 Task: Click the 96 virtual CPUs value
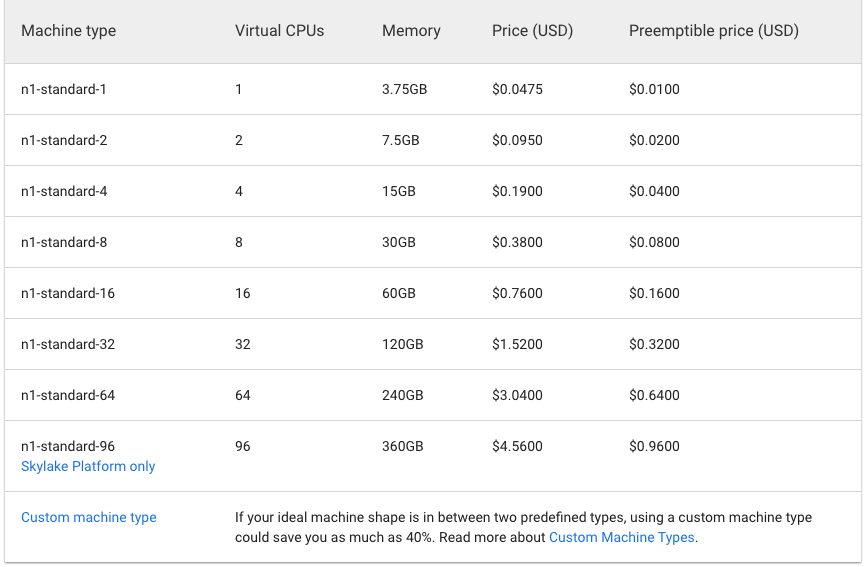[x=243, y=446]
